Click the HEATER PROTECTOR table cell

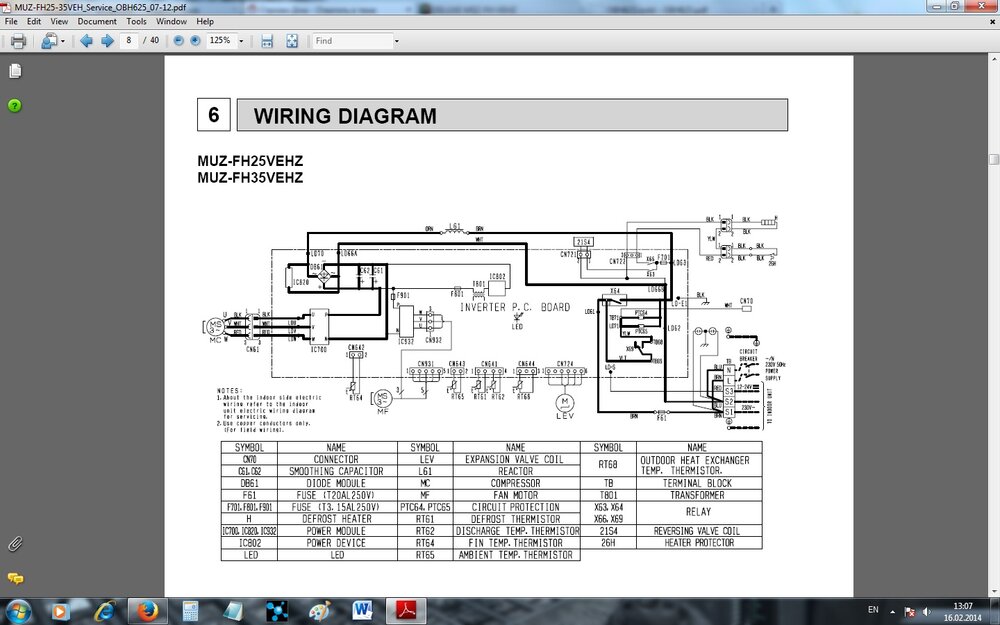point(699,543)
